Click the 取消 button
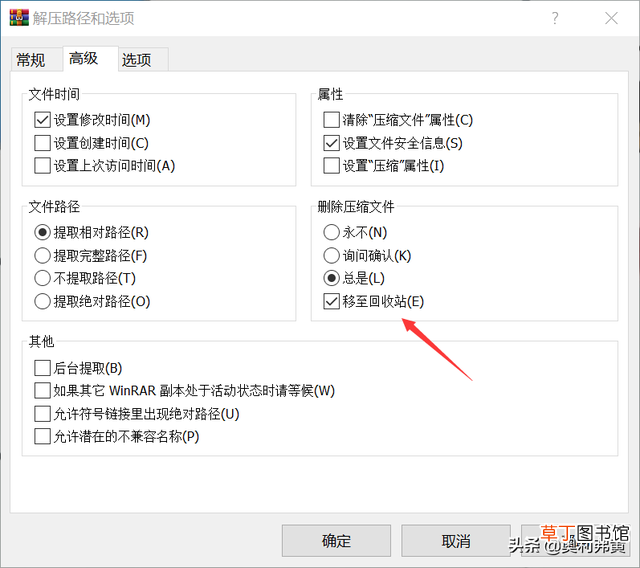Viewport: 640px width, 568px height. coord(456,541)
